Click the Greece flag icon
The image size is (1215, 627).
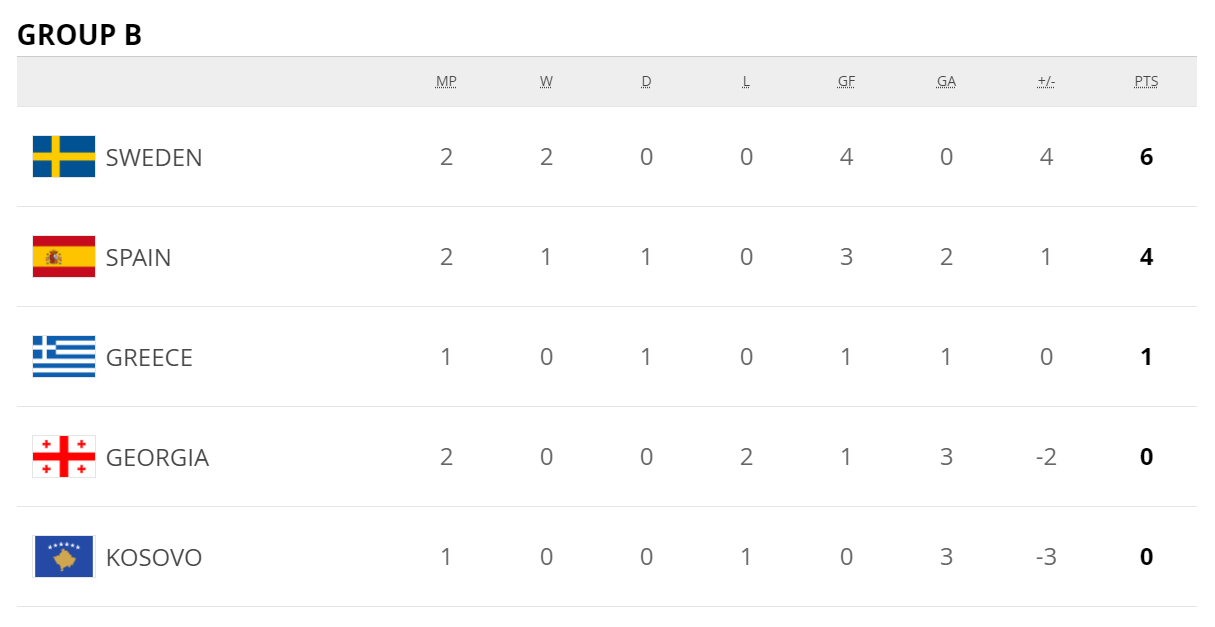[x=64, y=357]
